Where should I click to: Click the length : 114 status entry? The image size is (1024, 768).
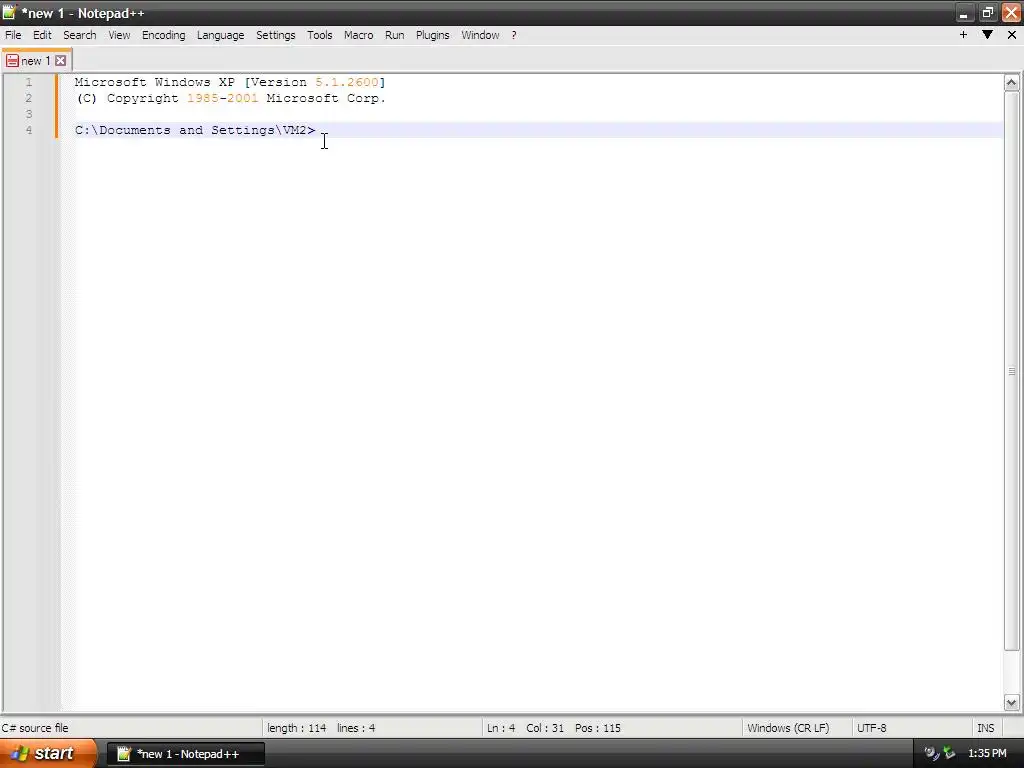296,728
